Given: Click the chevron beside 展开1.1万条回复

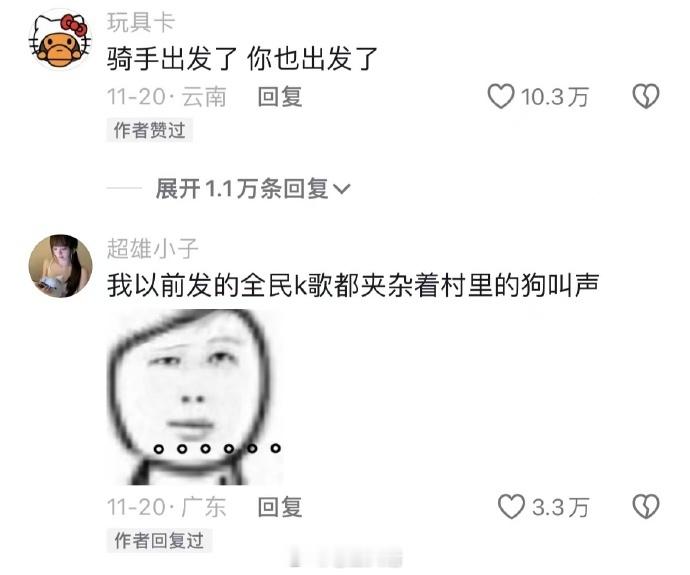Looking at the screenshot, I should point(342,190).
